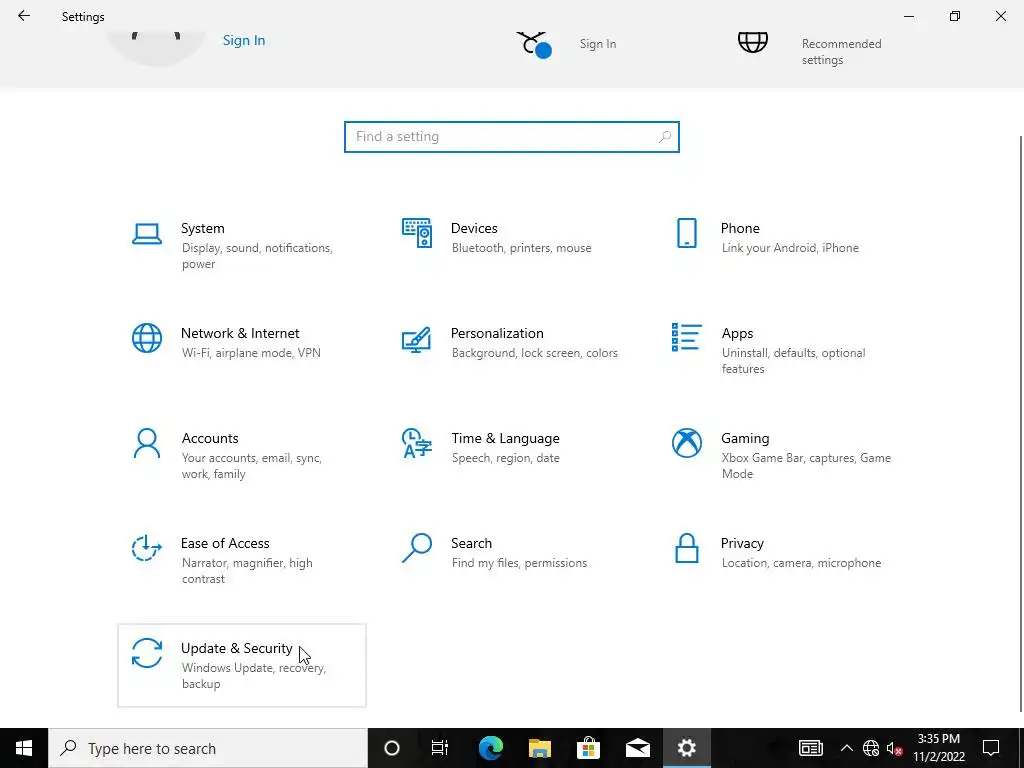This screenshot has width=1024, height=768.
Task: Click 'Bluetooth, printers, mouse' description
Action: (521, 248)
